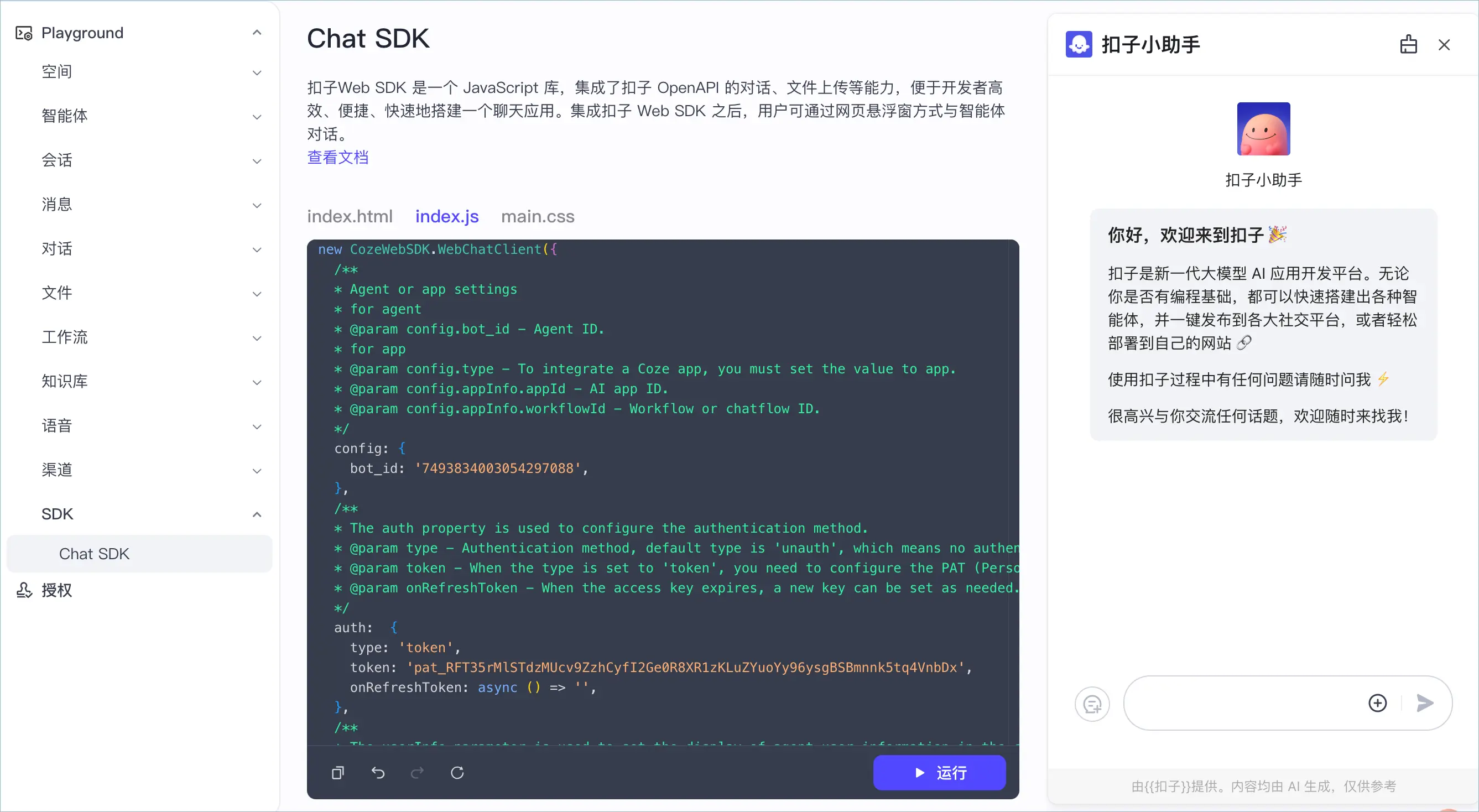Viewport: 1479px width, 812px height.
Task: Click the CozeWebSDK.WebChatClient code line
Action: point(438,249)
